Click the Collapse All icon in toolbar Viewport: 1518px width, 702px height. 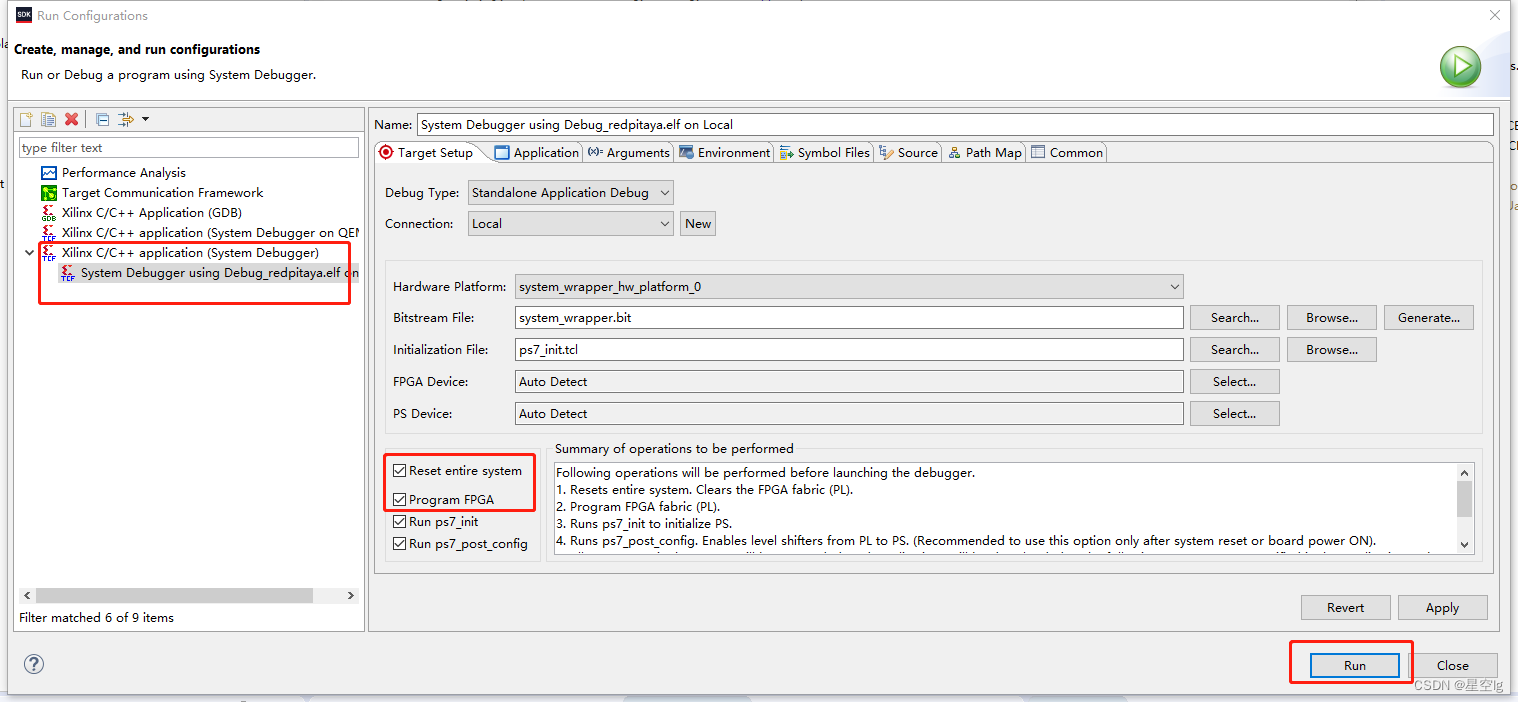pyautogui.click(x=102, y=119)
